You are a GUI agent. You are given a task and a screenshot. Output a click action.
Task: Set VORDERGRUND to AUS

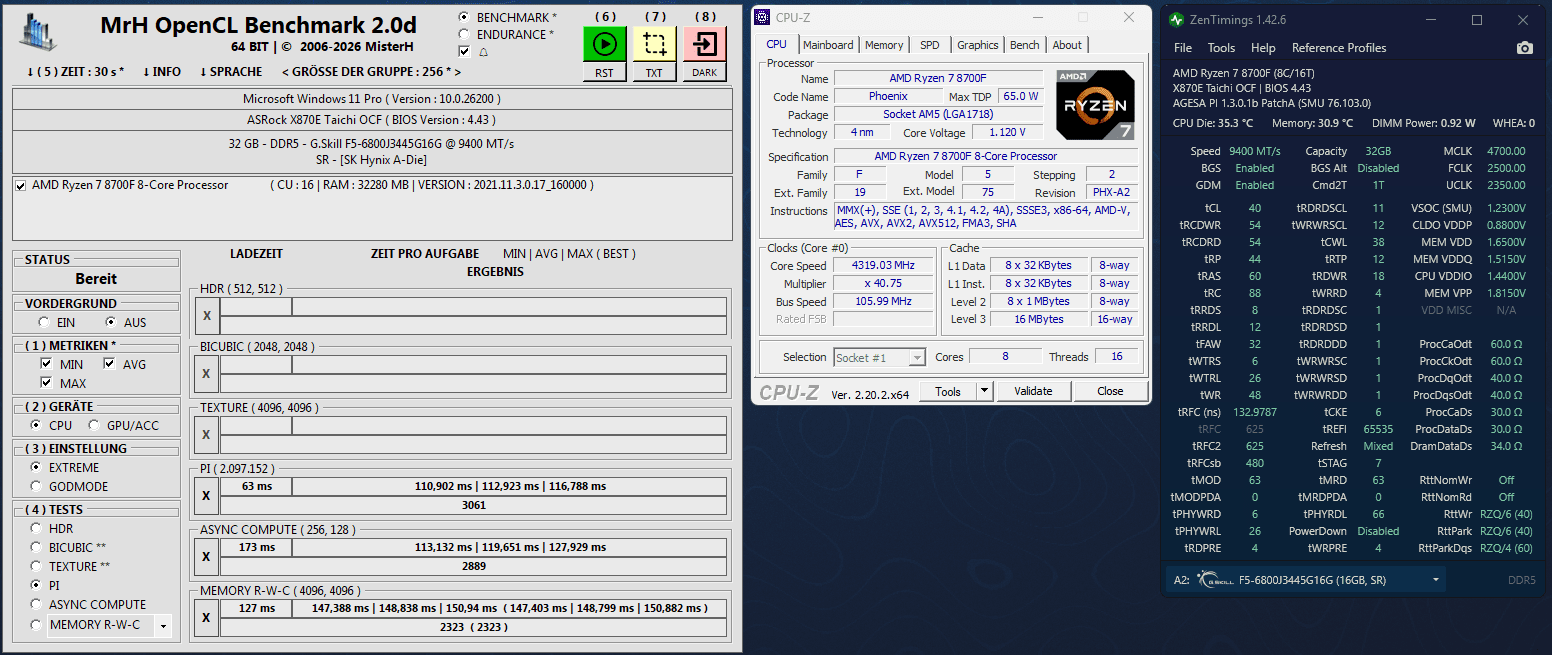tap(111, 322)
